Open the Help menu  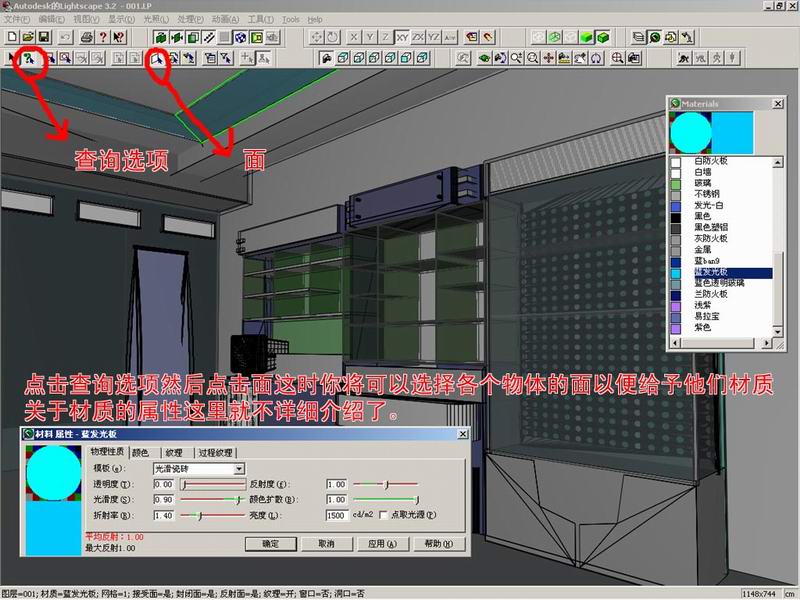tap(315, 19)
